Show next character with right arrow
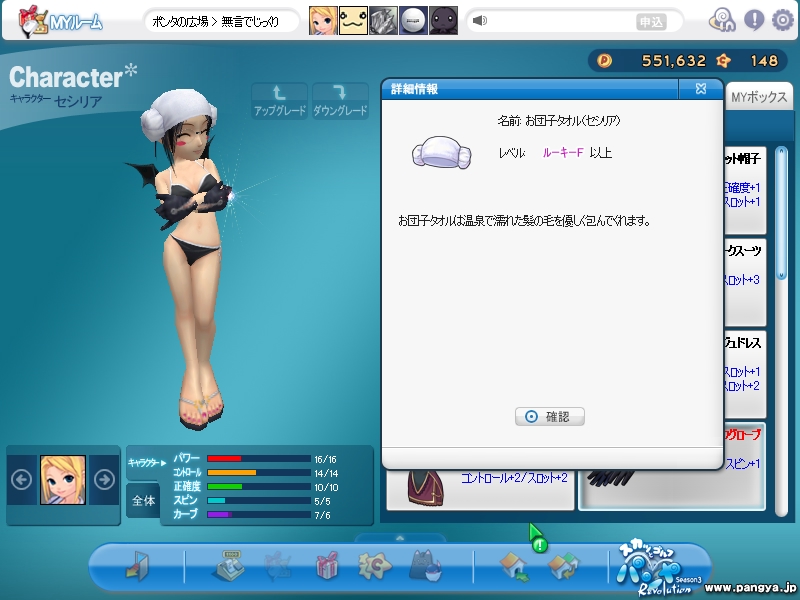Screen dimensions: 800x600 (x=104, y=480)
